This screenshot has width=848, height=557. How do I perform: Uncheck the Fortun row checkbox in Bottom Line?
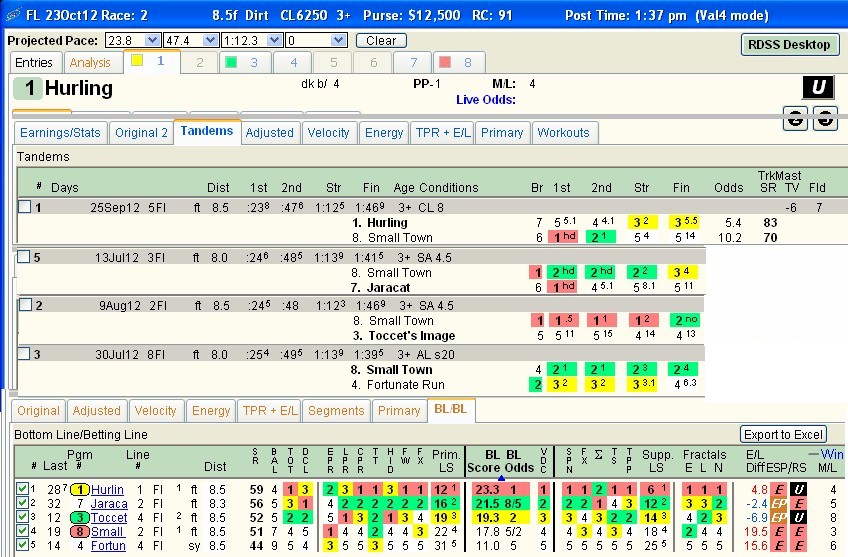click(22, 545)
